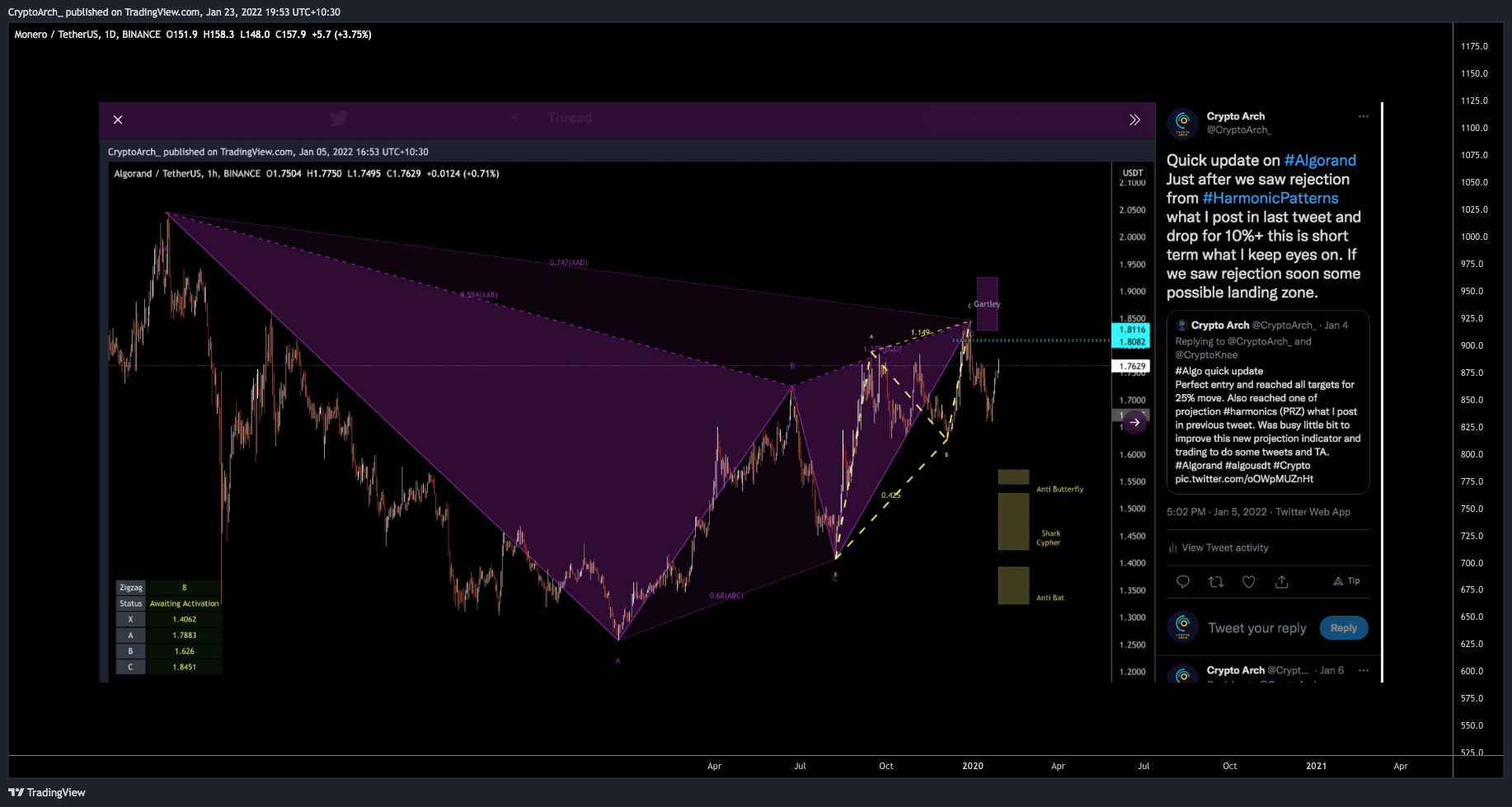
Task: Open the #HarmonicPatterns hashtag link
Action: (1270, 199)
